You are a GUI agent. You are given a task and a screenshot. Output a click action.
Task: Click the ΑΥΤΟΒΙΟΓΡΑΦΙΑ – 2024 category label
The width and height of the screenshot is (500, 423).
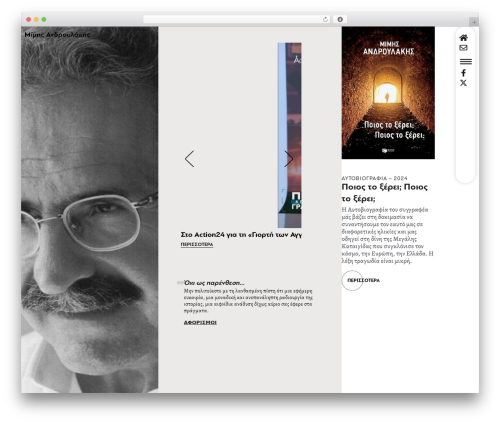point(374,178)
